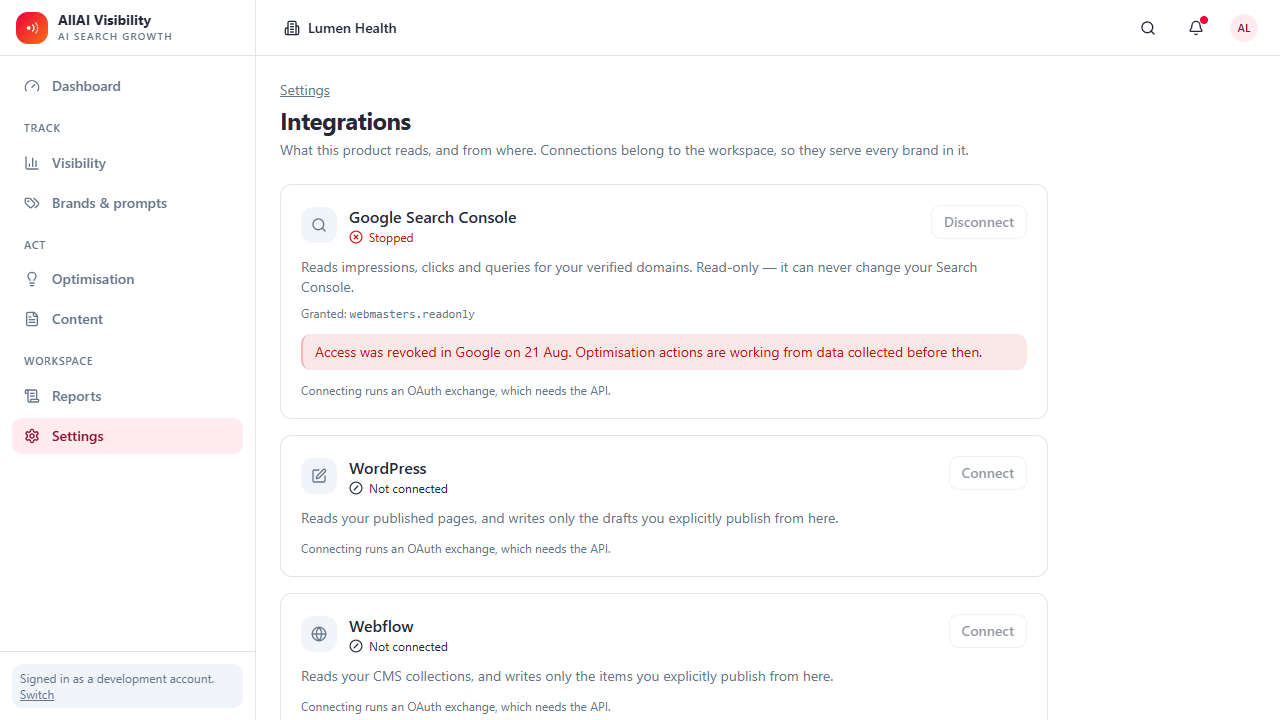Open the notifications bell
This screenshot has height=720, width=1280.
click(x=1196, y=28)
